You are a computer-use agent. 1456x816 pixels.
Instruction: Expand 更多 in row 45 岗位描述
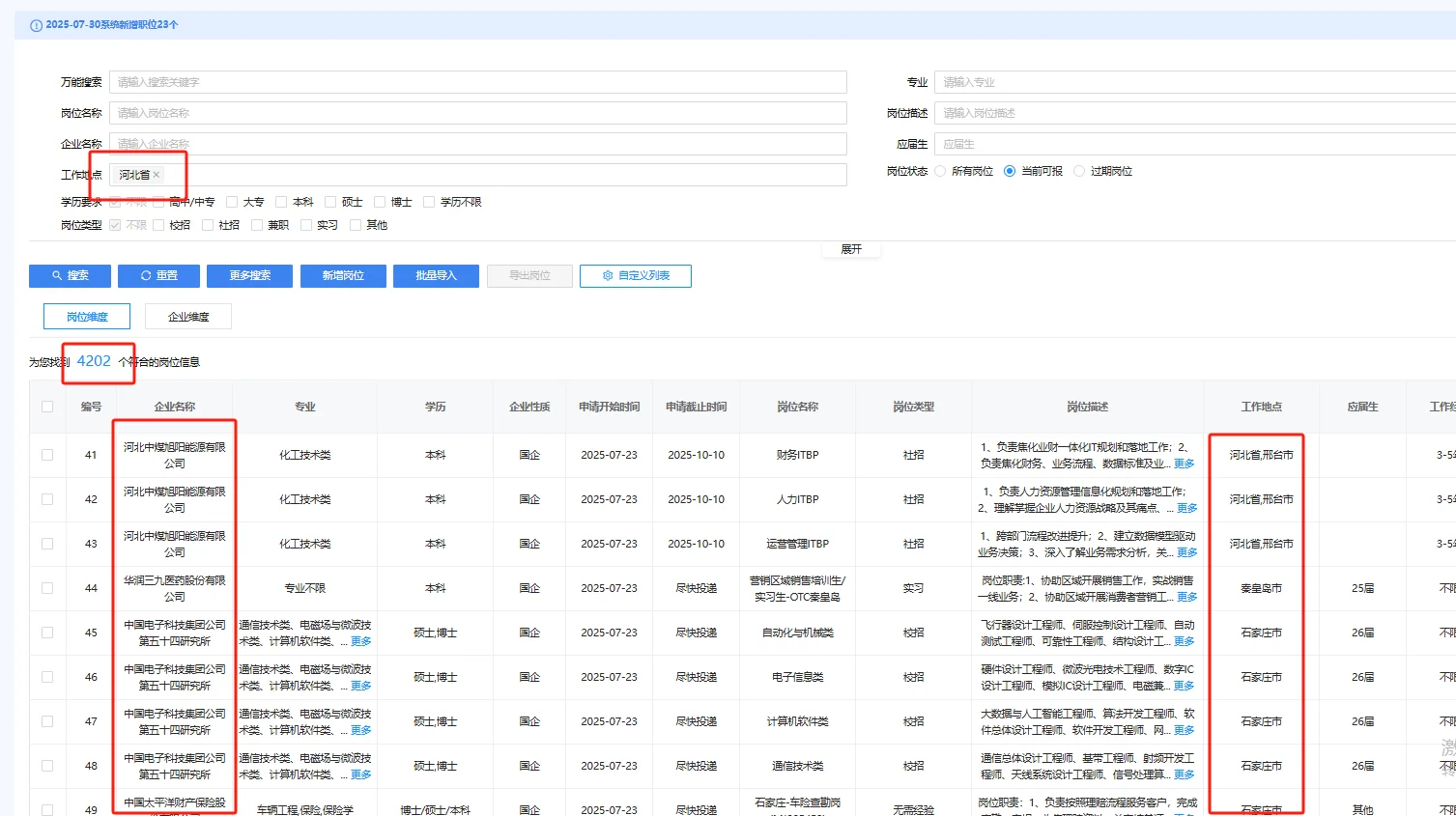1184,641
